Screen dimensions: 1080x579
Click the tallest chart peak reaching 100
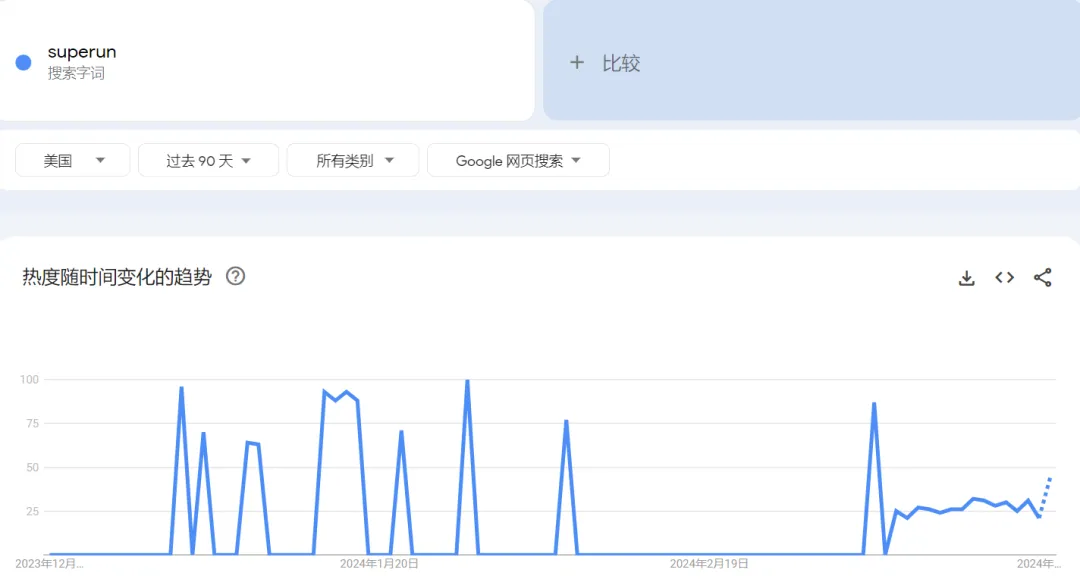[467, 382]
